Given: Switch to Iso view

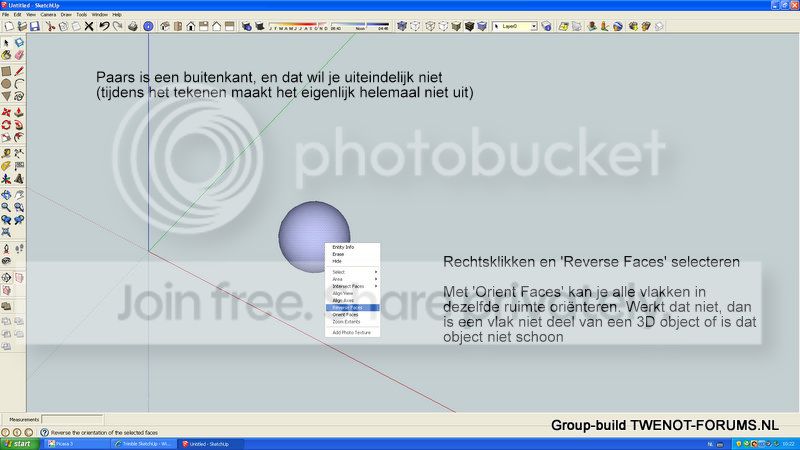Looking at the screenshot, I should tap(164, 26).
